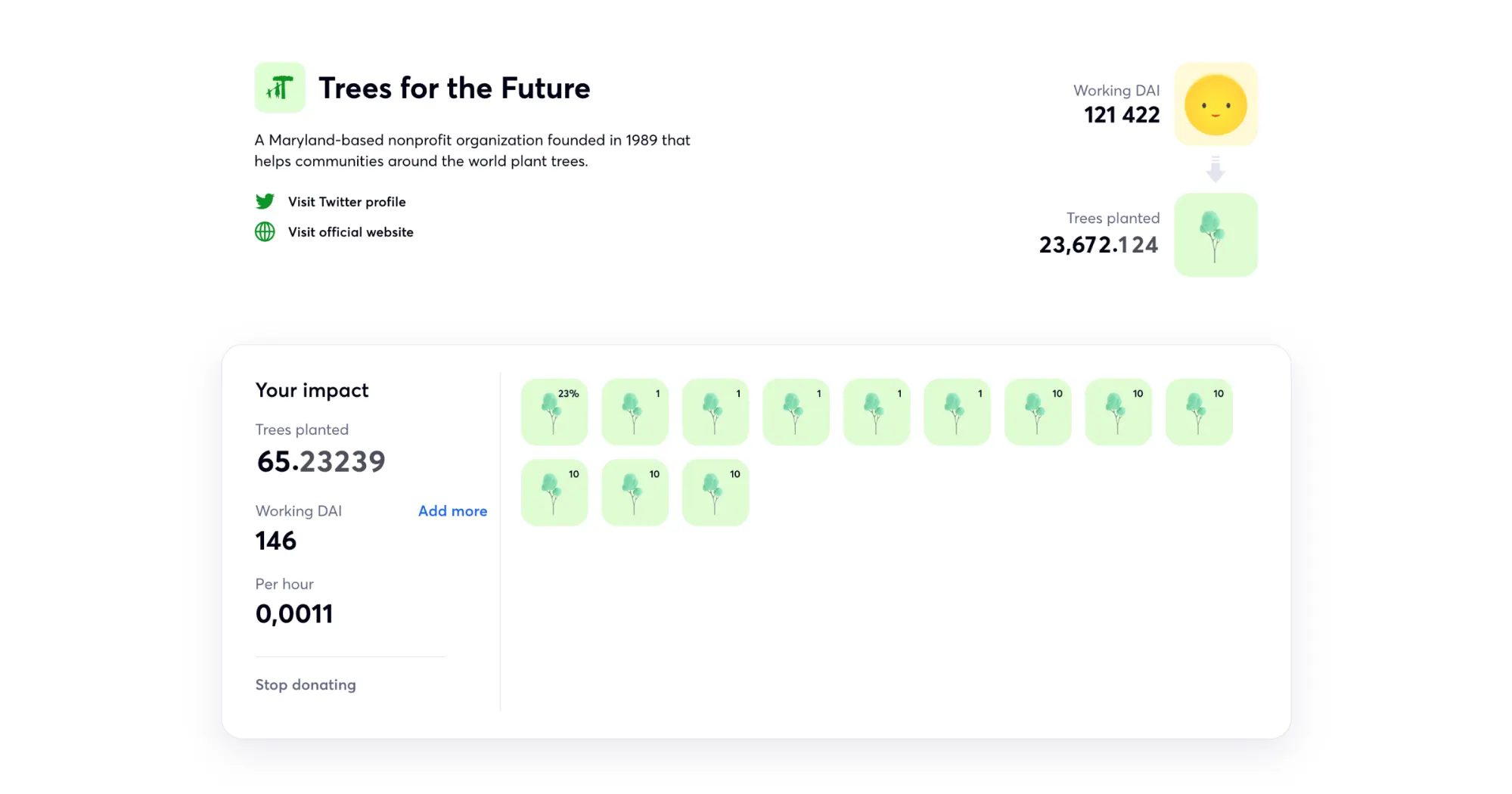The image size is (1512, 794).
Task: Click the green Twitter bird icon
Action: coord(265,202)
